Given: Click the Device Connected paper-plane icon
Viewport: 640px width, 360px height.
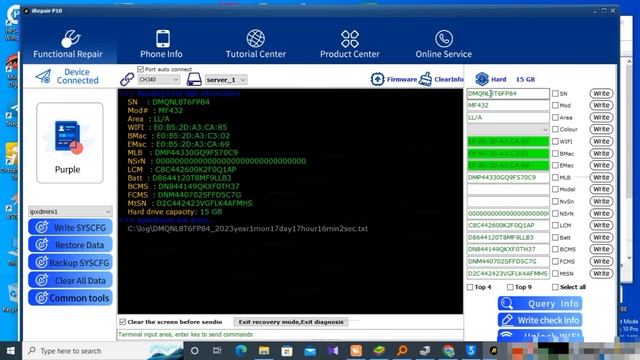Looking at the screenshot, I should point(43,76).
